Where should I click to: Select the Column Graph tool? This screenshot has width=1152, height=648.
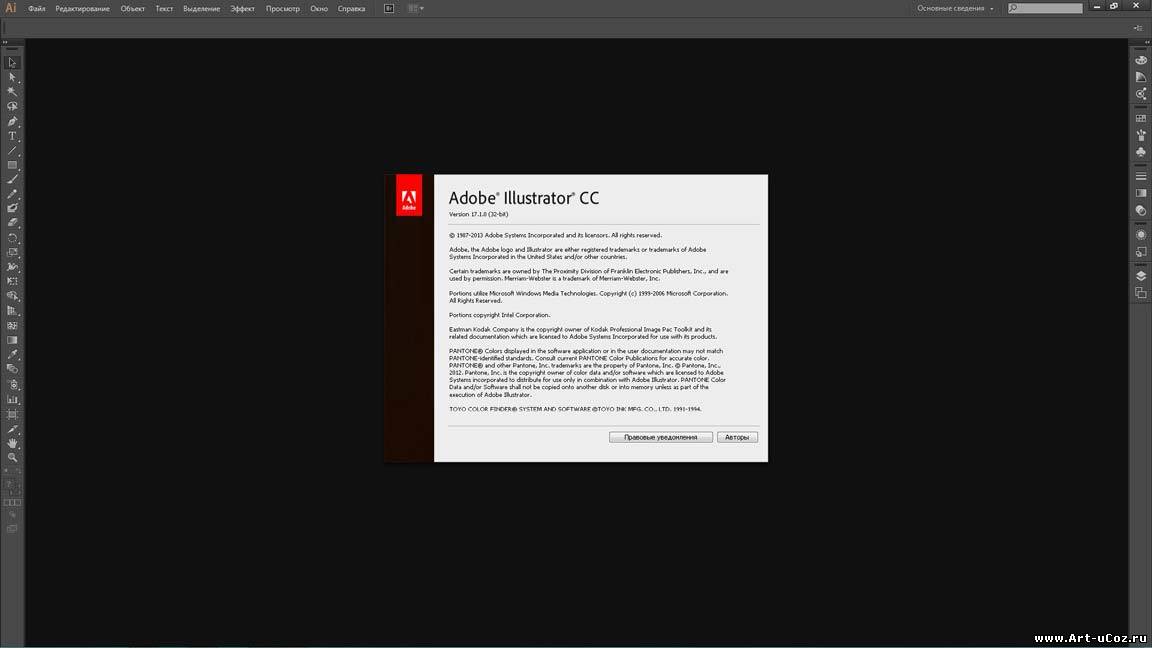(x=12, y=400)
